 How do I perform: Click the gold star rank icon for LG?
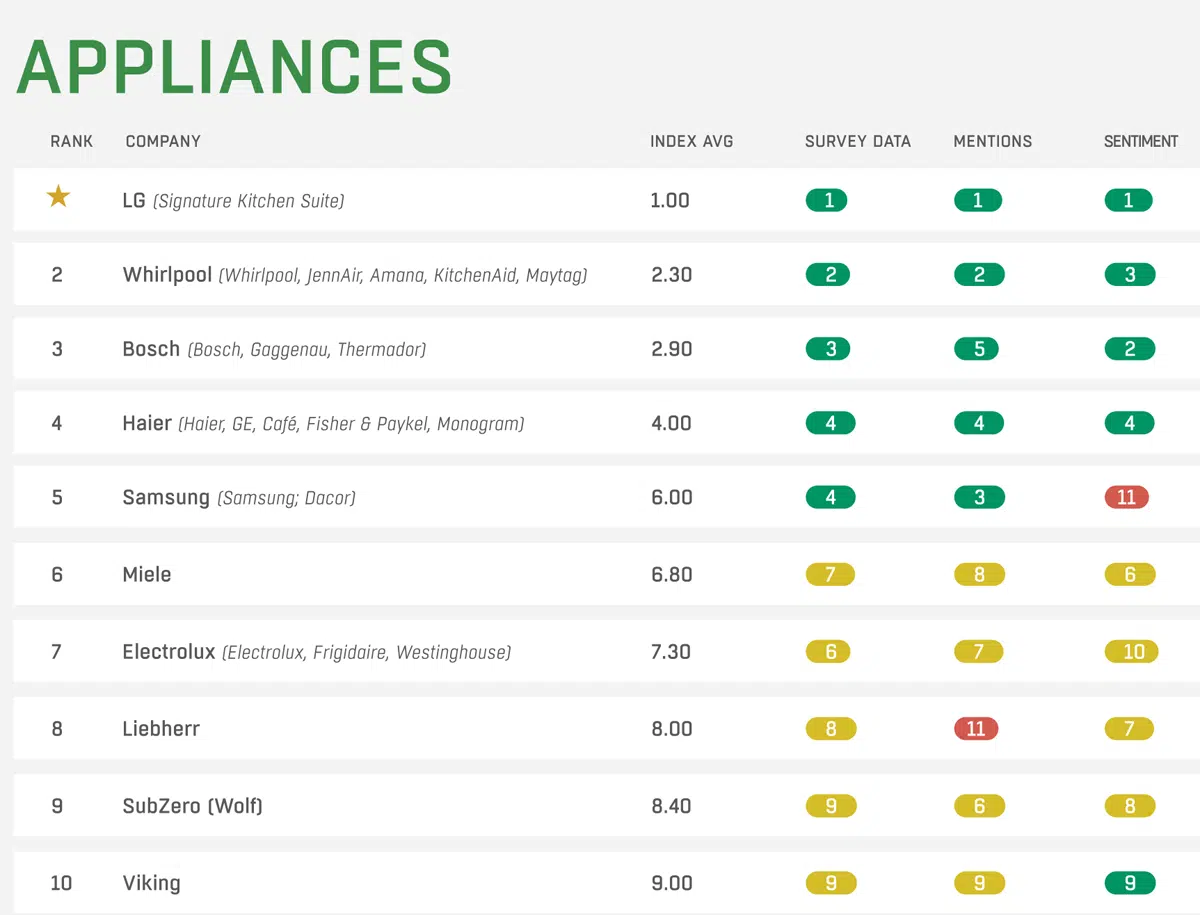tap(58, 197)
